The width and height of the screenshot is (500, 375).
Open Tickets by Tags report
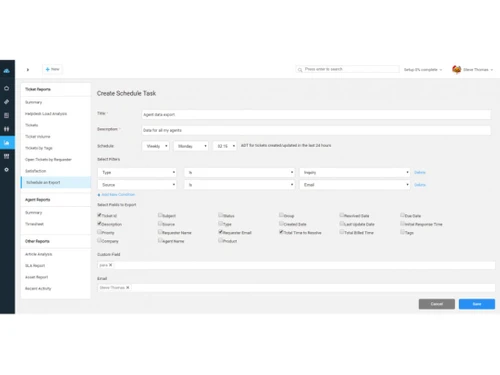point(39,148)
